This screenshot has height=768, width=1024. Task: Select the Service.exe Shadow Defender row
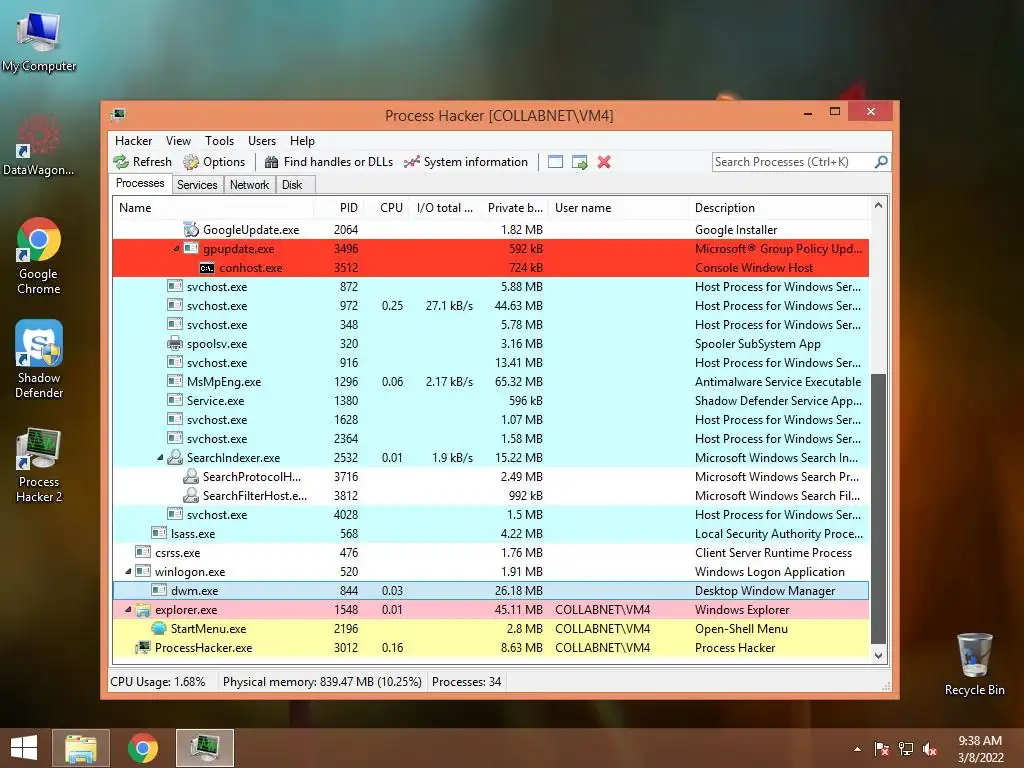point(491,400)
